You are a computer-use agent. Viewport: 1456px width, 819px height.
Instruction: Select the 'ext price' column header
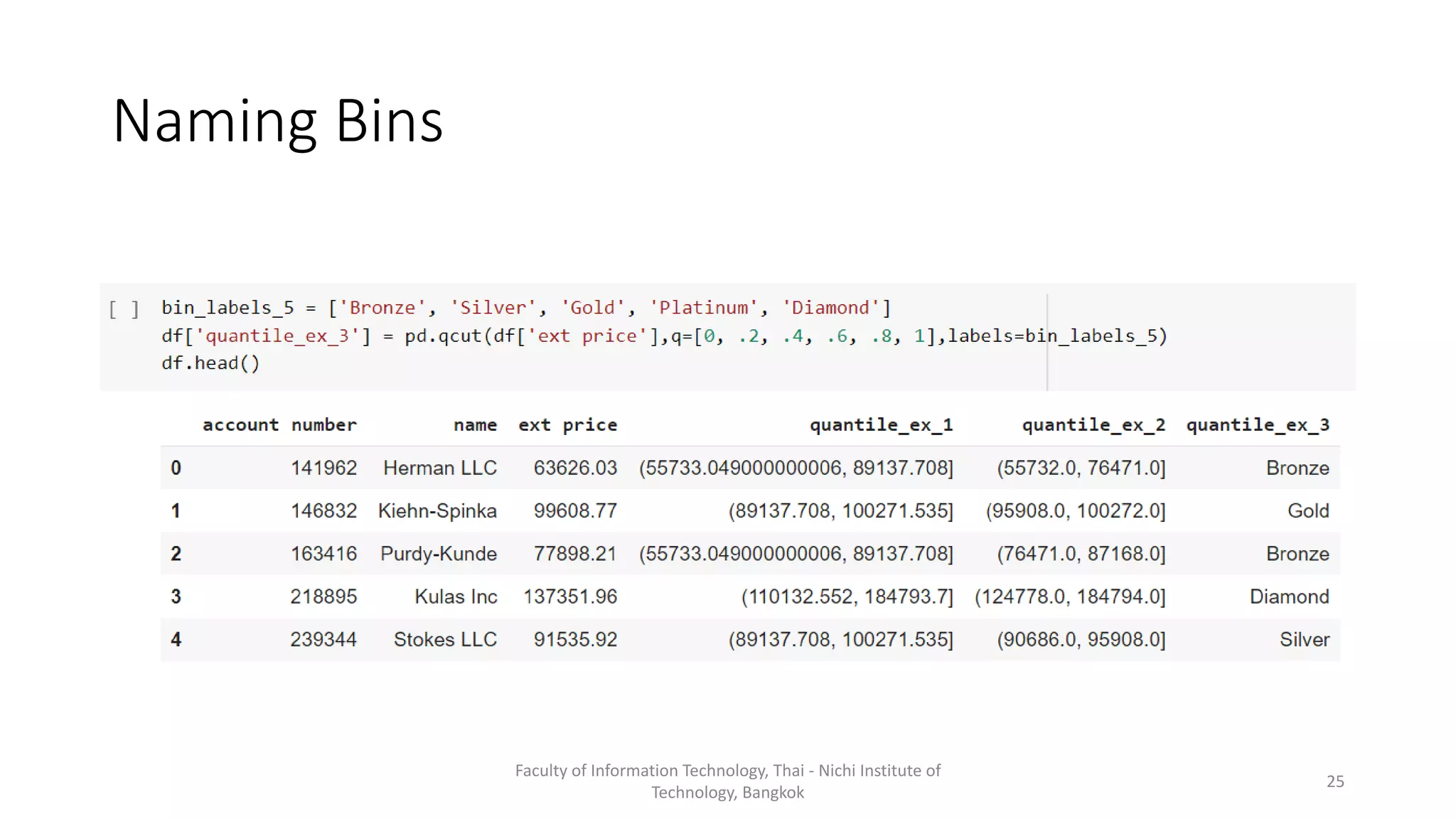pos(567,425)
